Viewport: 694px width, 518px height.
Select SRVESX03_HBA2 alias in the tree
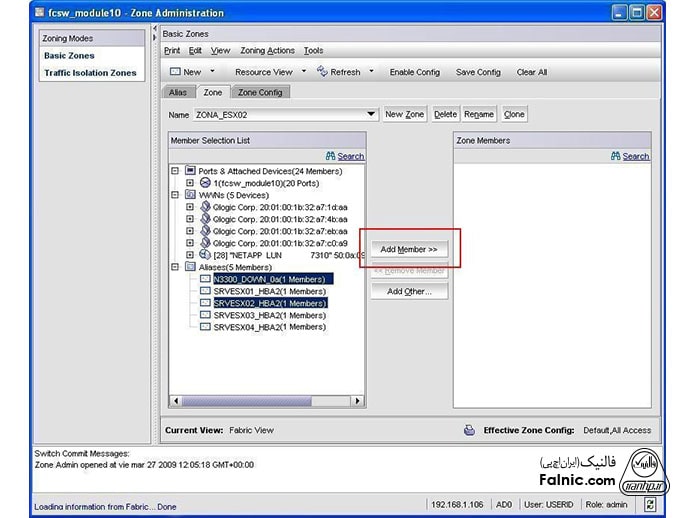tap(269, 315)
